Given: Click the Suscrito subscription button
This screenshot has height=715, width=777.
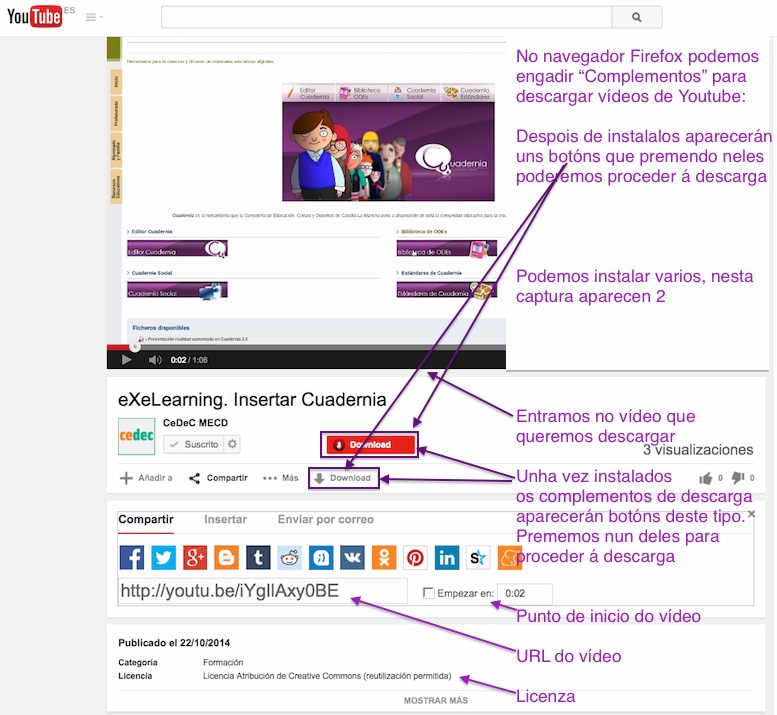Looking at the screenshot, I should 194,444.
